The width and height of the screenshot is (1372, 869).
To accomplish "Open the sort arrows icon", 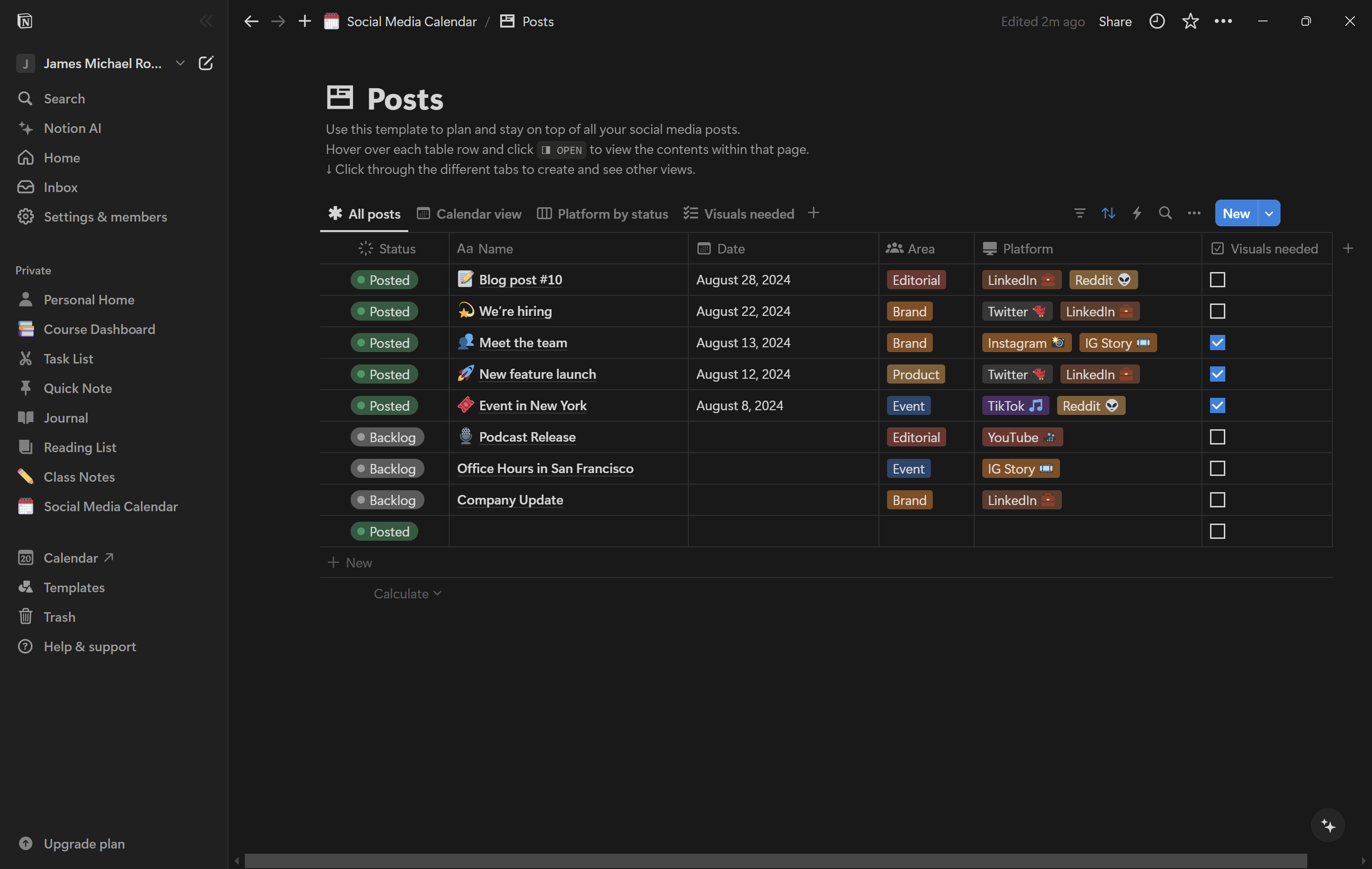I will click(x=1108, y=213).
